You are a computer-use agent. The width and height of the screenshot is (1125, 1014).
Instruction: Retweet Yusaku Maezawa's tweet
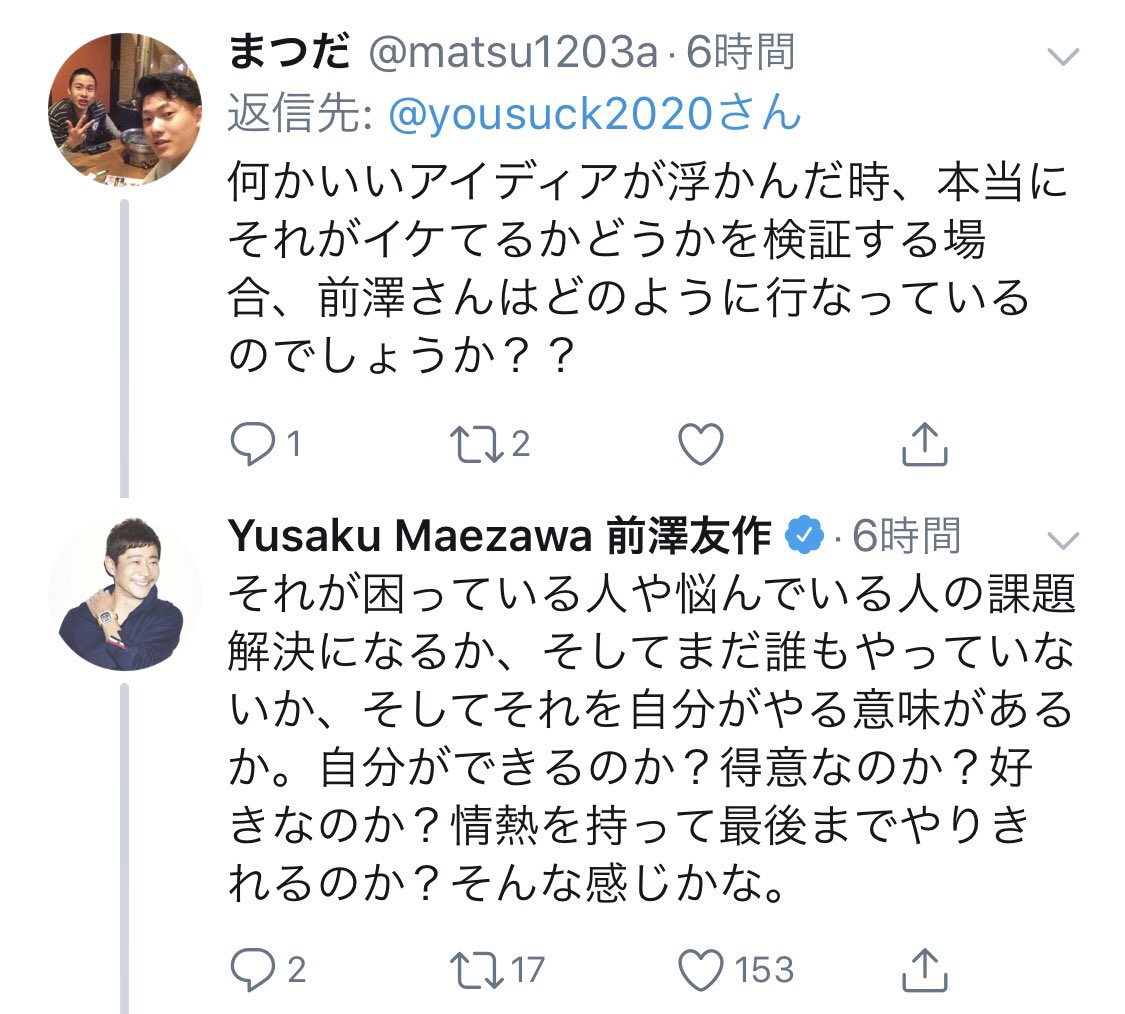(x=476, y=968)
